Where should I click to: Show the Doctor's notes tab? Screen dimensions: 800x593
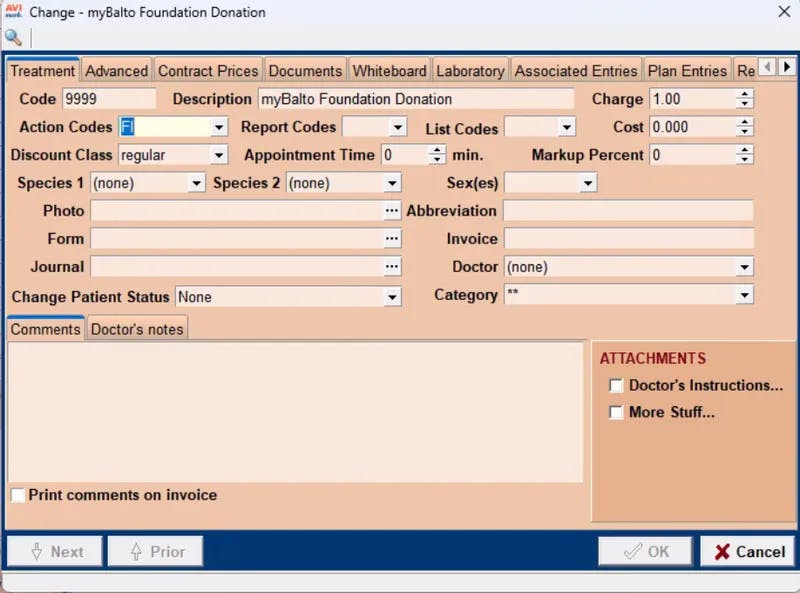pyautogui.click(x=137, y=329)
